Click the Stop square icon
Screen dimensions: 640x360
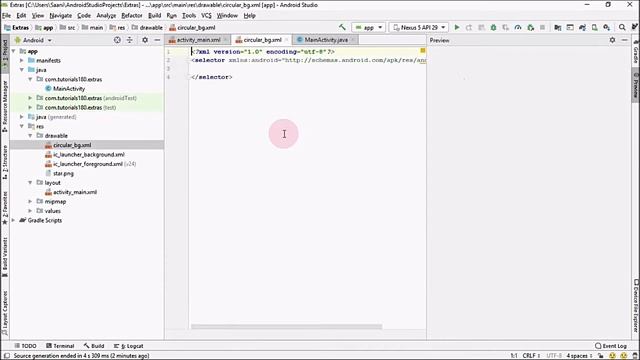[542, 27]
